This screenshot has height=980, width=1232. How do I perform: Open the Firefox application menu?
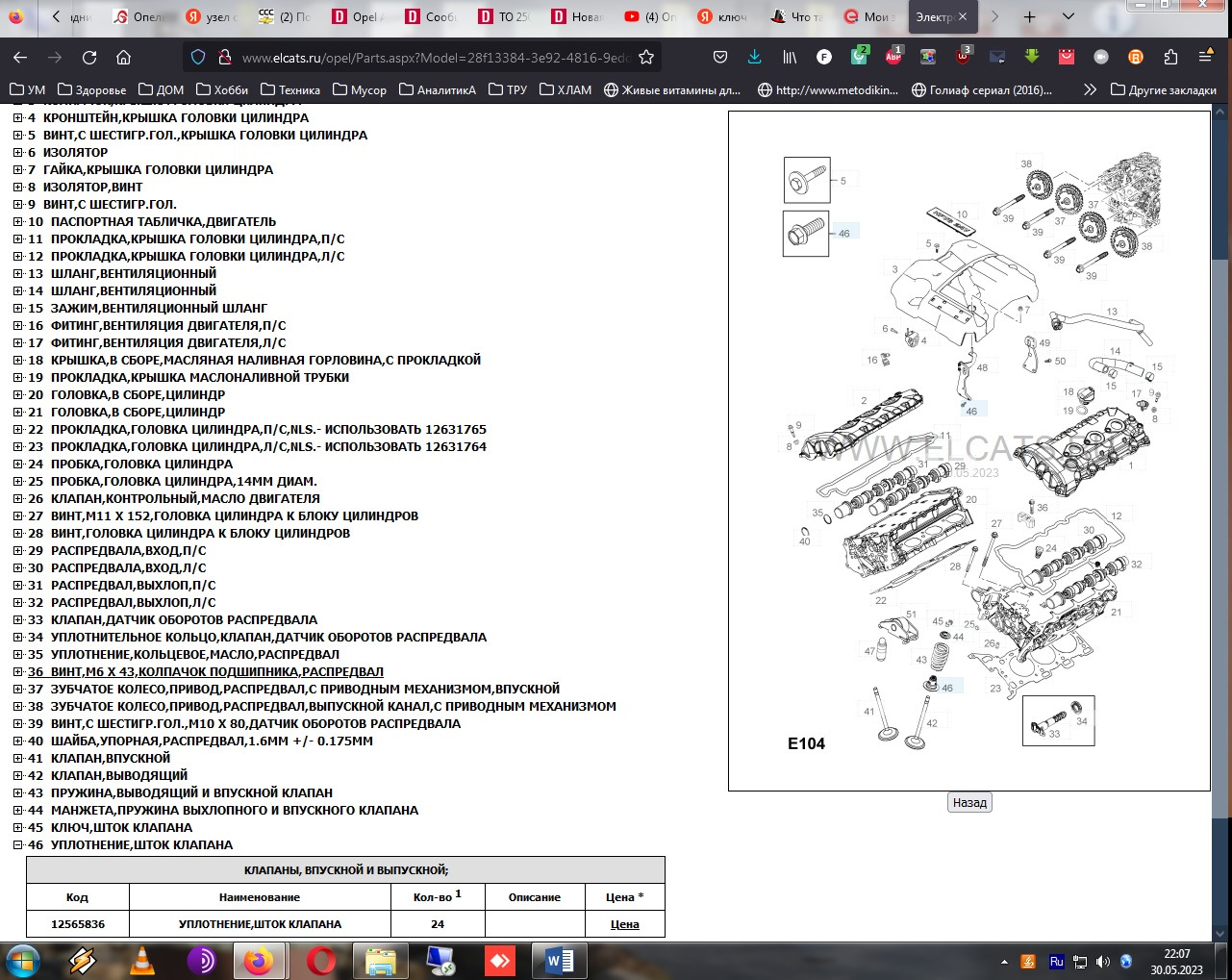[1205, 58]
